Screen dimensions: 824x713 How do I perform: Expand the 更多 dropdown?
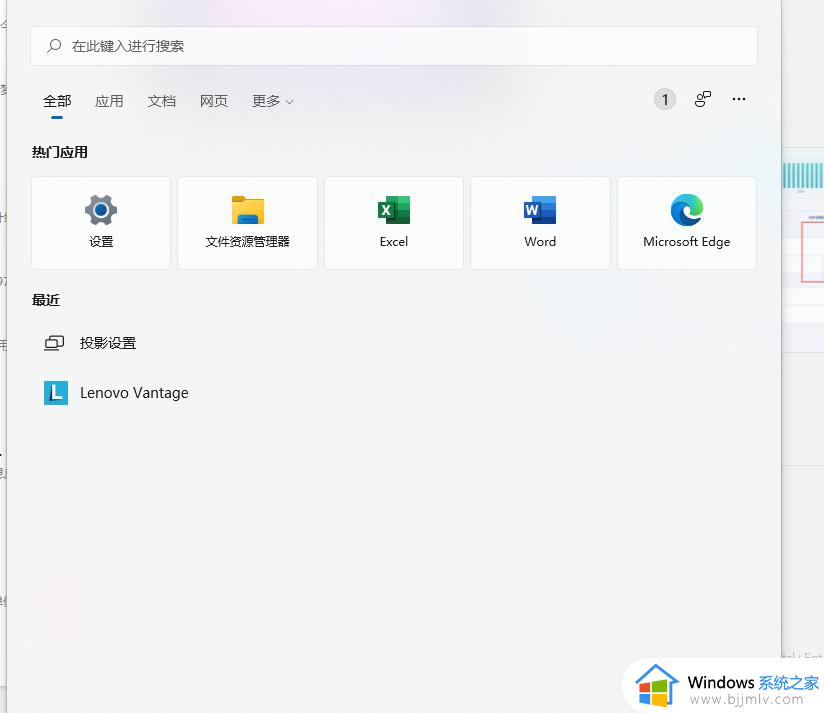pyautogui.click(x=273, y=101)
